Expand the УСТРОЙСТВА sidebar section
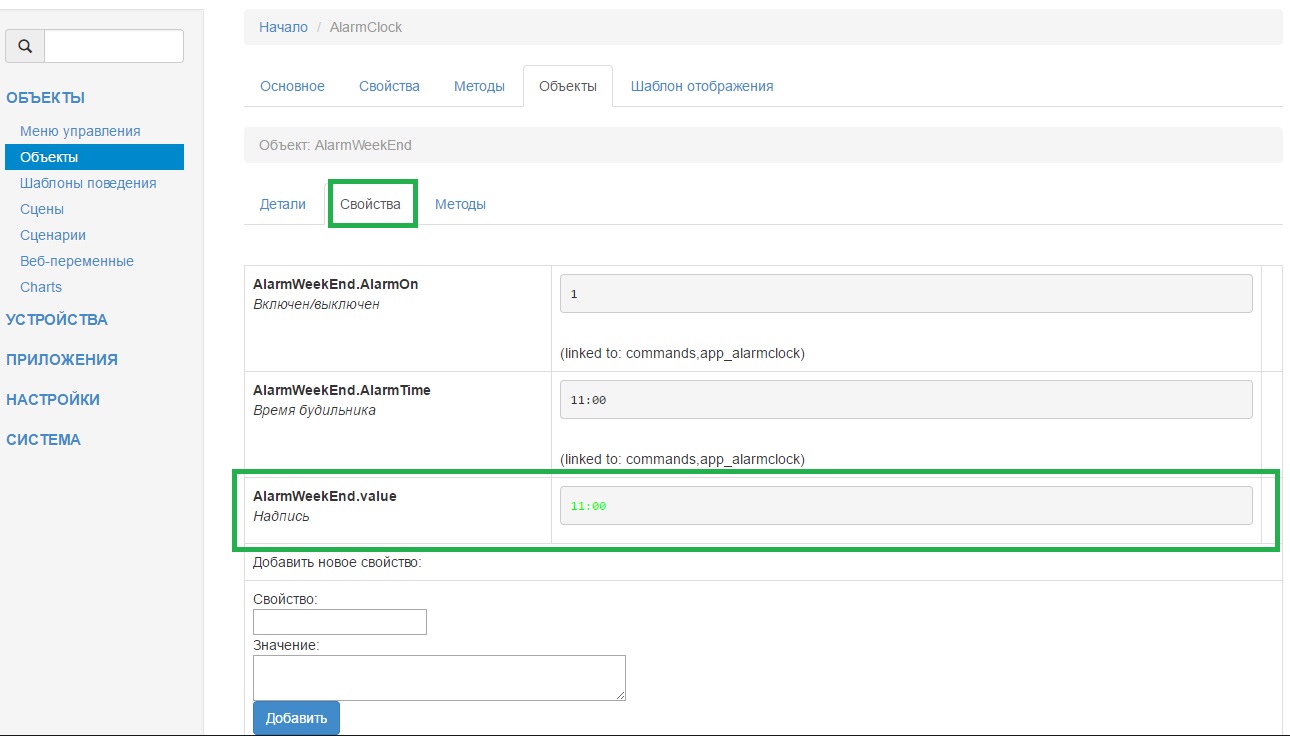1290x736 pixels. point(57,320)
